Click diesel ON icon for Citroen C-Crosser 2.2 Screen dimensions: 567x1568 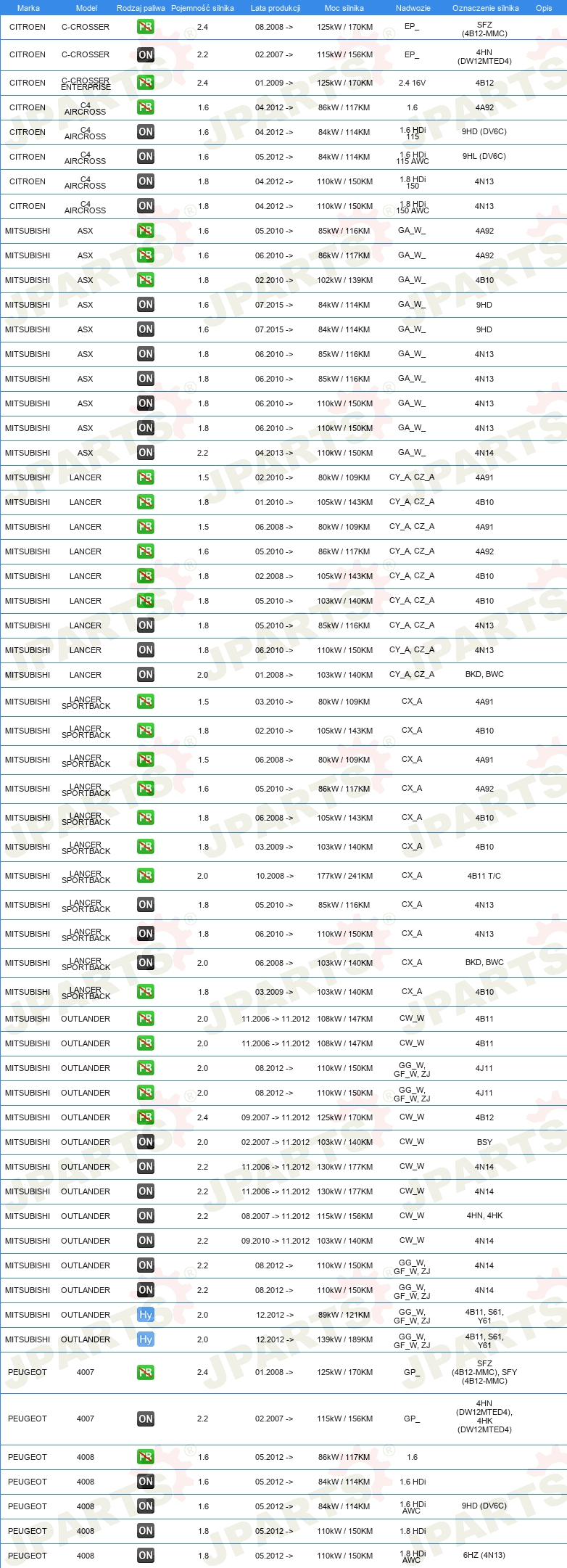coord(146,55)
